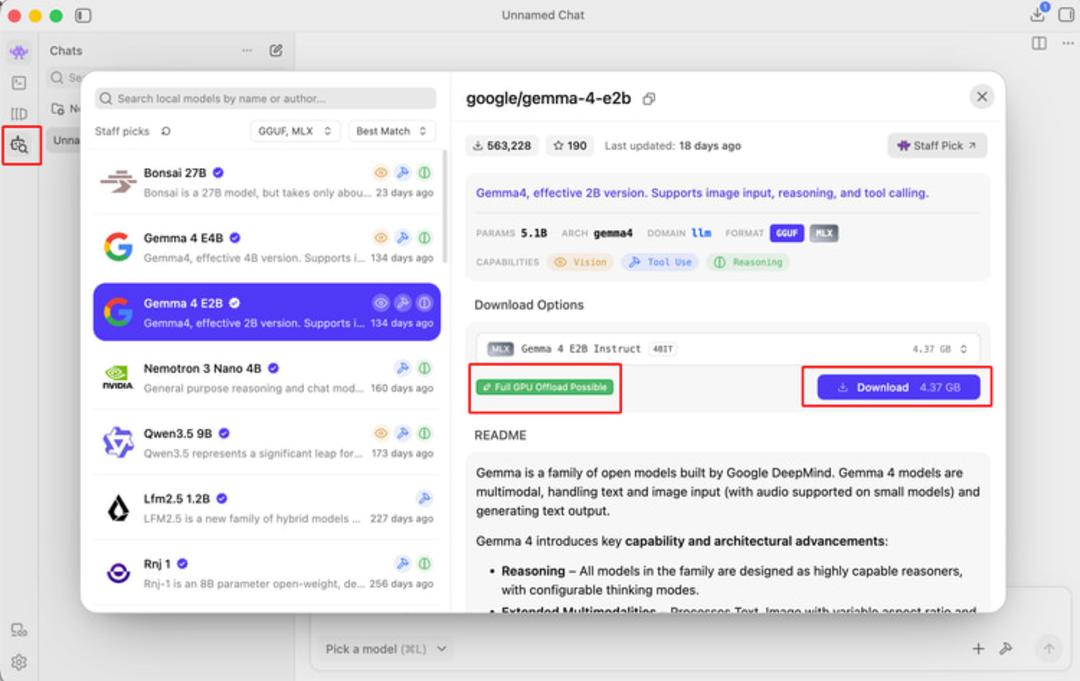This screenshot has width=1080, height=681.
Task: Open the My Models library sidebar icon
Action: click(19, 114)
